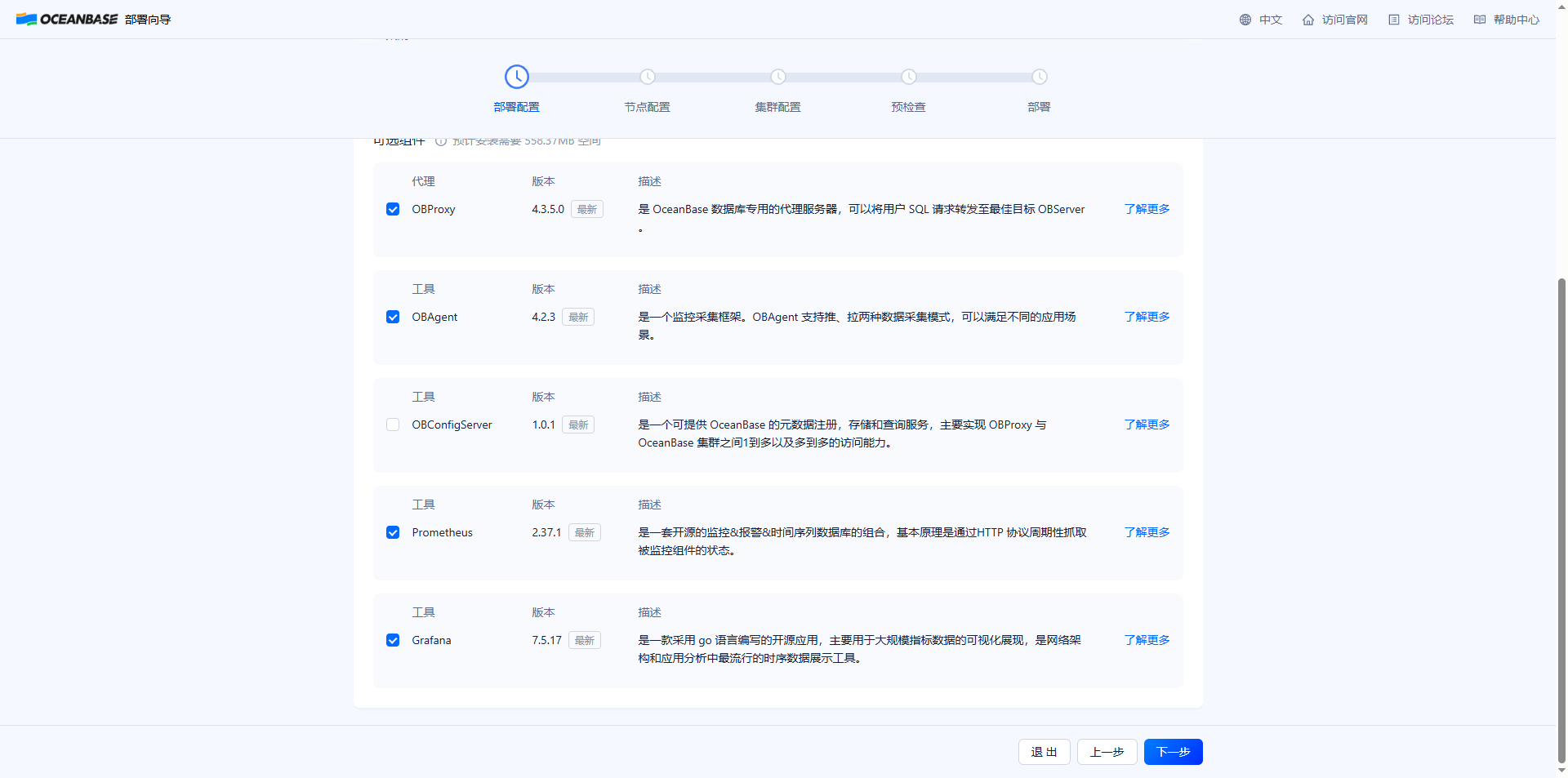Go back with the 上一步 button
Image resolution: width=1568 pixels, height=778 pixels.
pyautogui.click(x=1107, y=752)
